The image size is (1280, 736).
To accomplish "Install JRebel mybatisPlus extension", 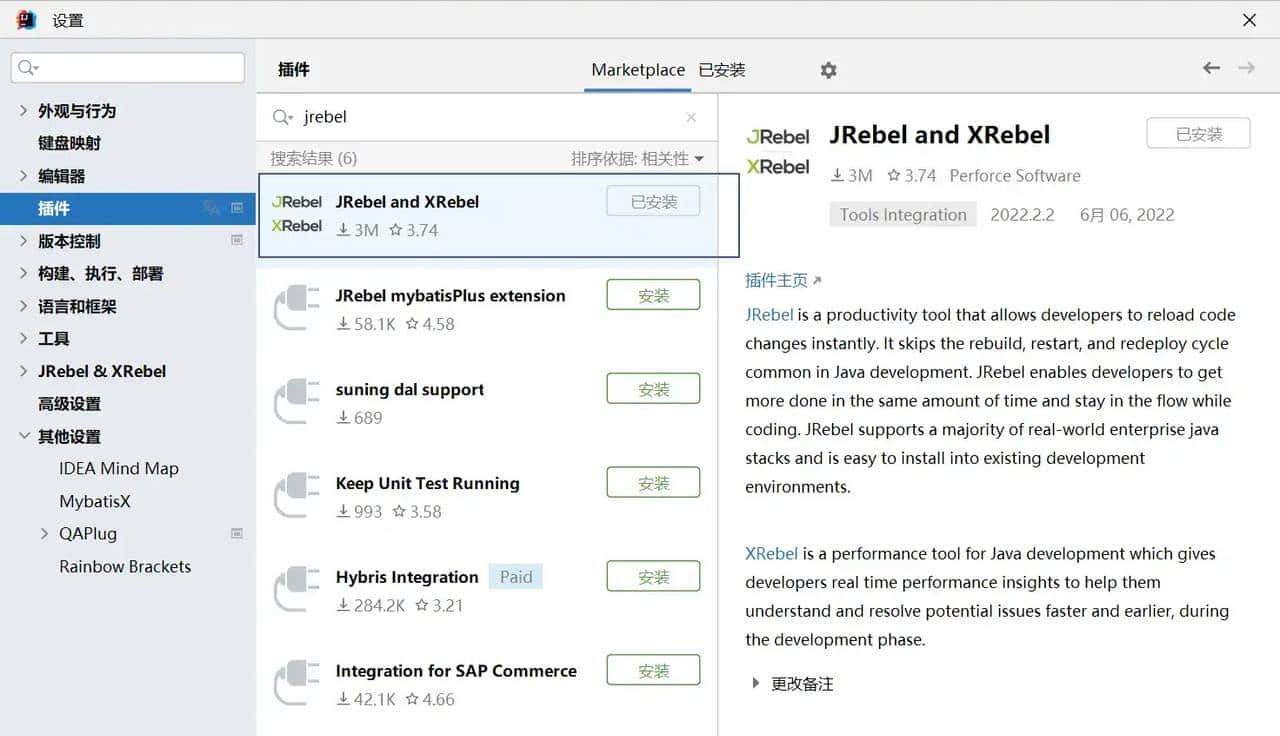I will pos(653,295).
